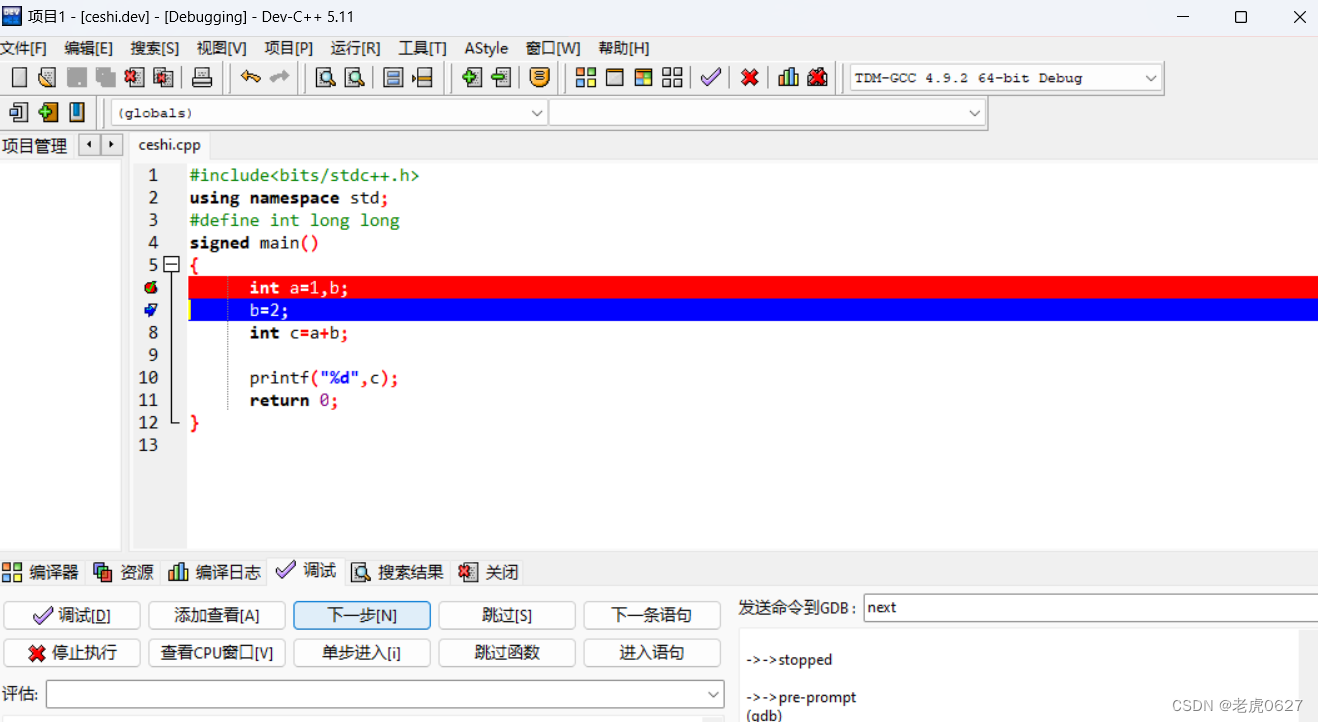Click the 跳过[S] button
1318x722 pixels.
click(507, 615)
